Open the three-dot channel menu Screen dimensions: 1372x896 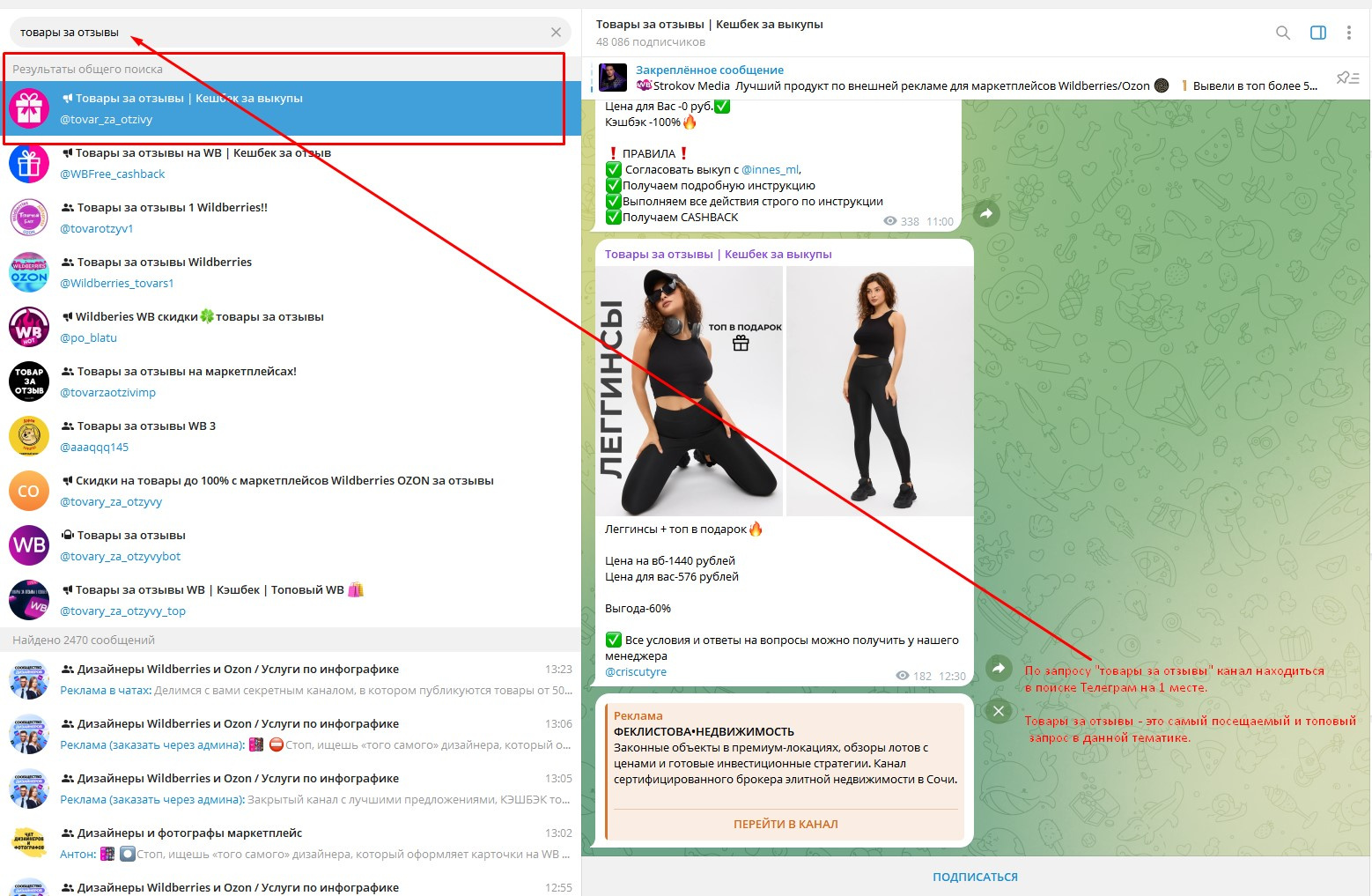[1348, 33]
